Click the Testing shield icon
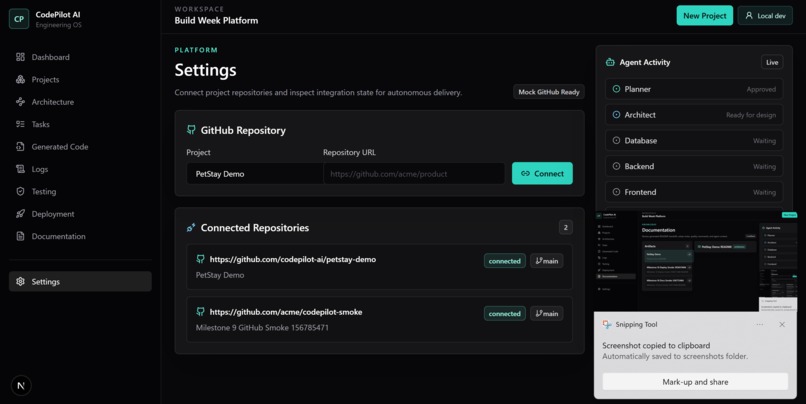Viewport: 806px width, 404px height. (21, 191)
